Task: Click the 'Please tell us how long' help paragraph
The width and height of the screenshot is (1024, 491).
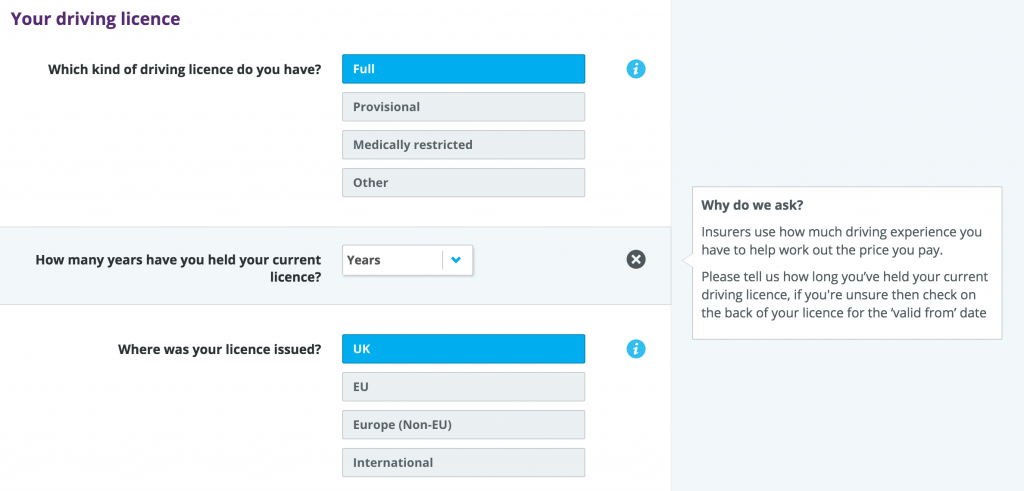Action: (844, 294)
